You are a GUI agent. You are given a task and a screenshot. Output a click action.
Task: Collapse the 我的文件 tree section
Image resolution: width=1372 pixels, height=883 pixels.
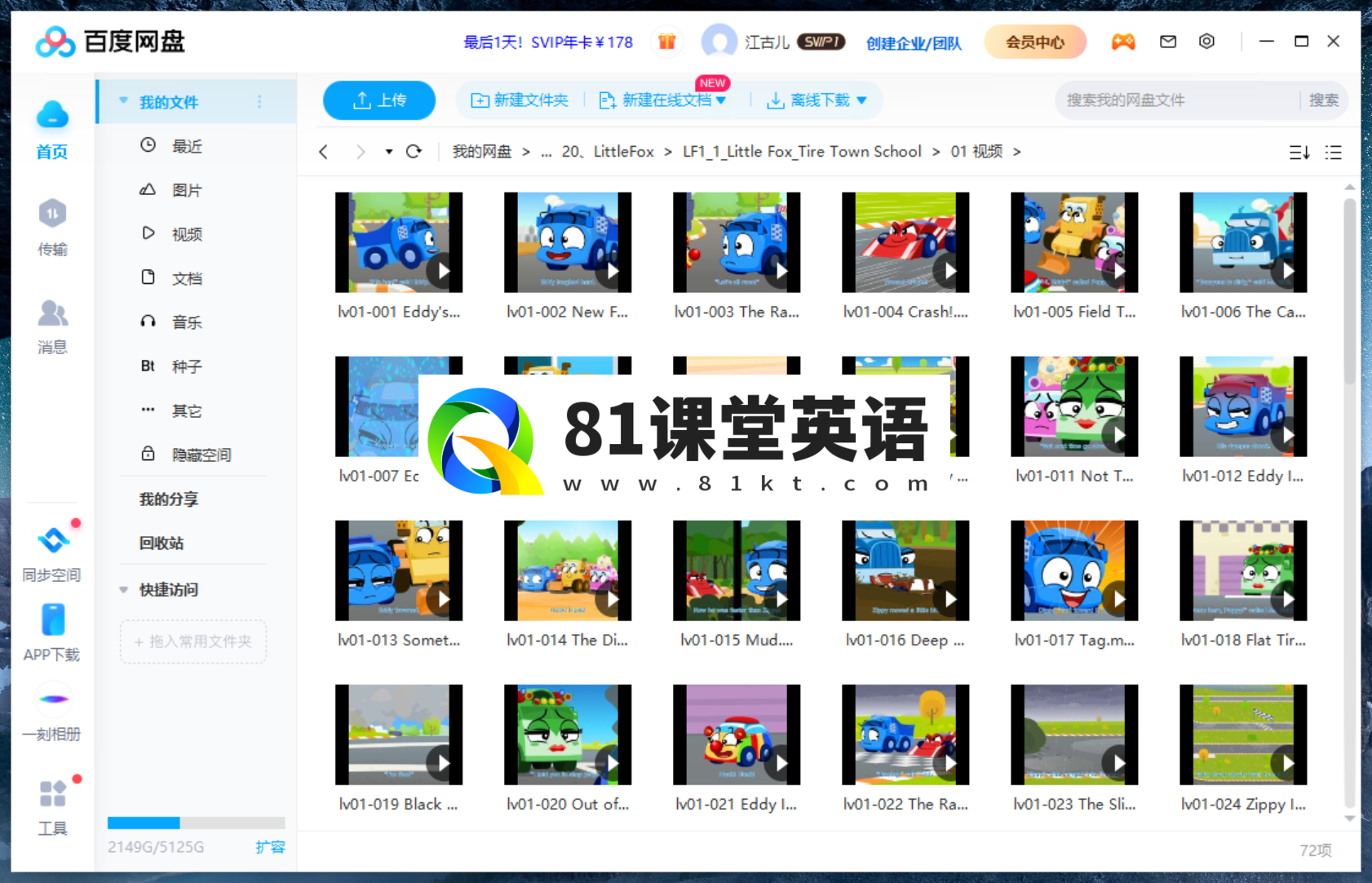[123, 101]
